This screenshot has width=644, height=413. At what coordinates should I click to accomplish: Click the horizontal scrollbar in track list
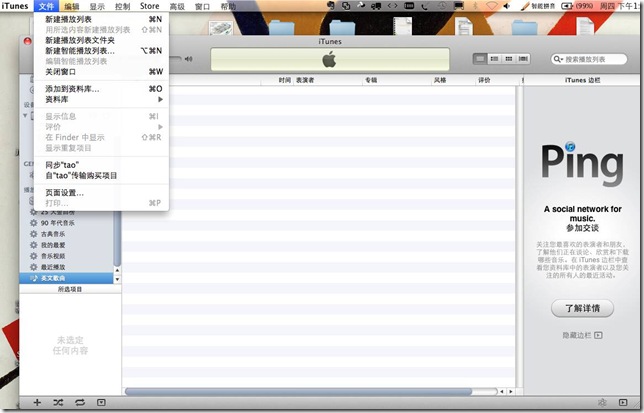(x=299, y=392)
